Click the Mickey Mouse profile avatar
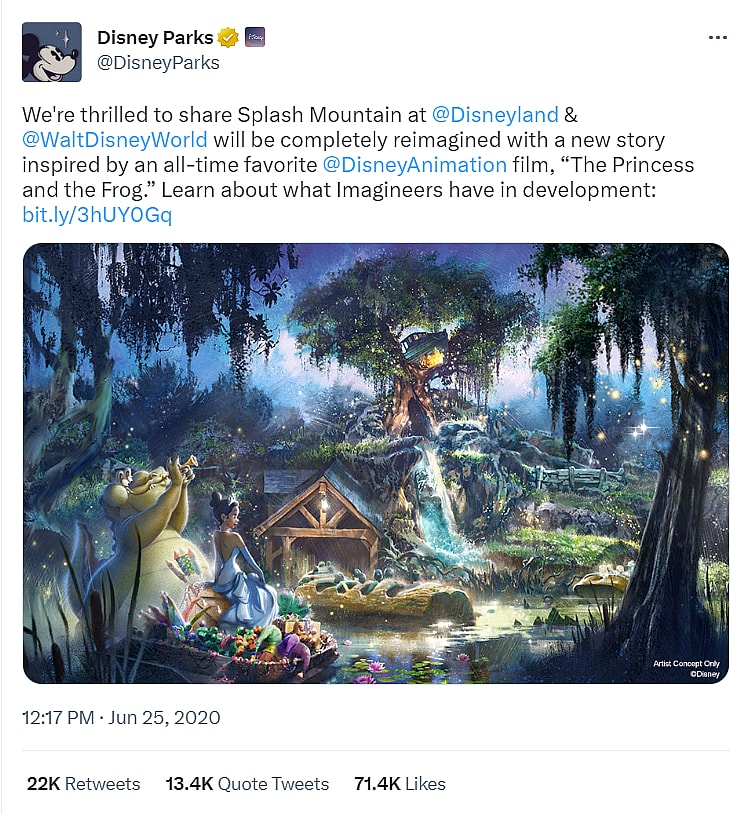 coord(51,51)
